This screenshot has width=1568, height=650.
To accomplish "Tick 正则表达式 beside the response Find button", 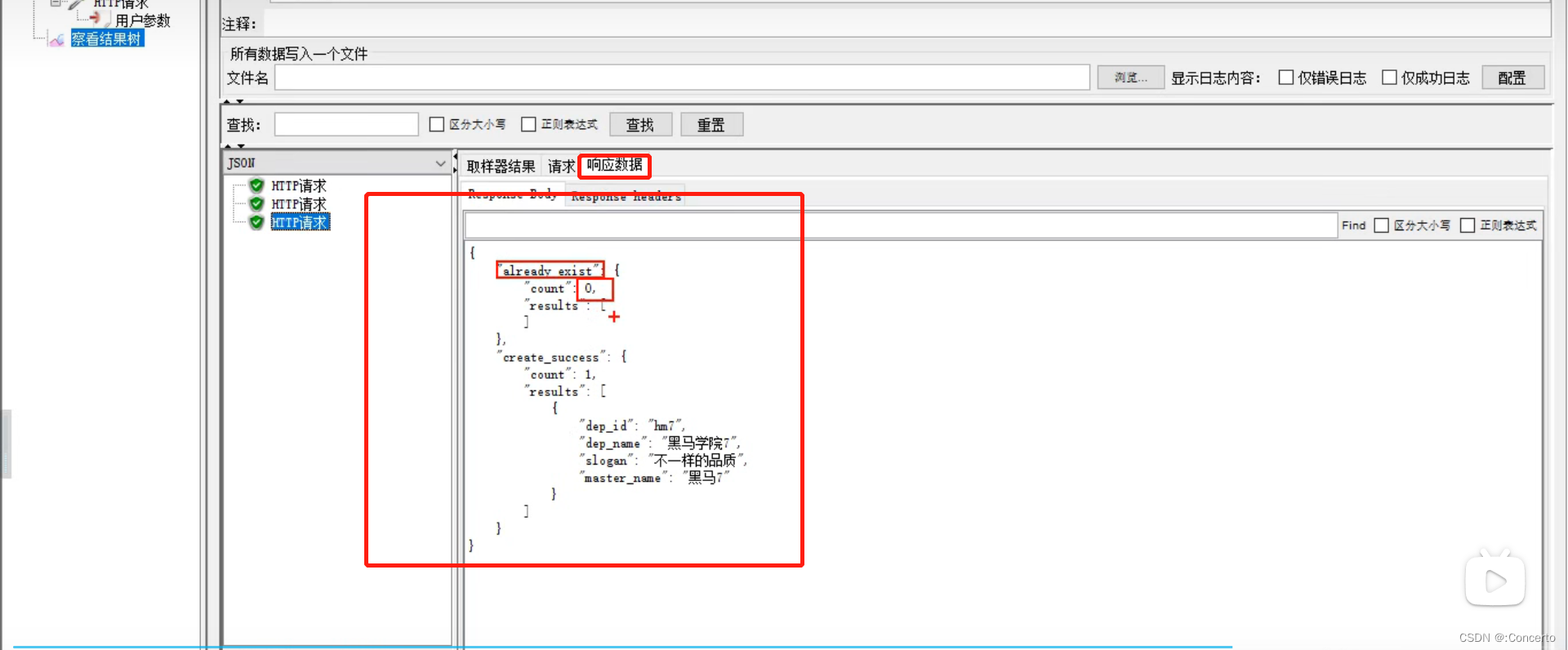I will [1468, 225].
